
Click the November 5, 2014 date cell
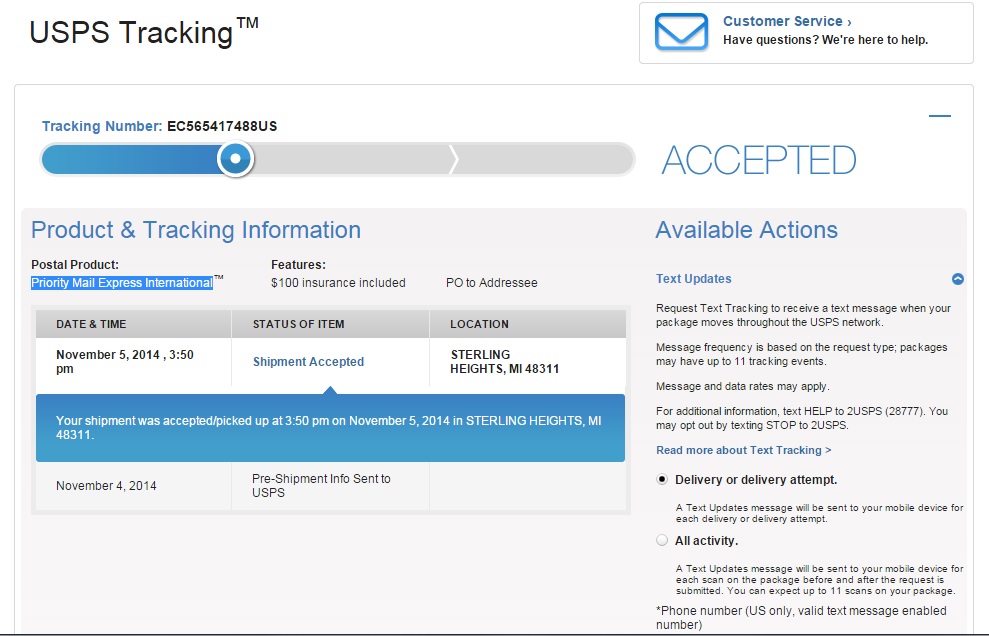[125, 362]
